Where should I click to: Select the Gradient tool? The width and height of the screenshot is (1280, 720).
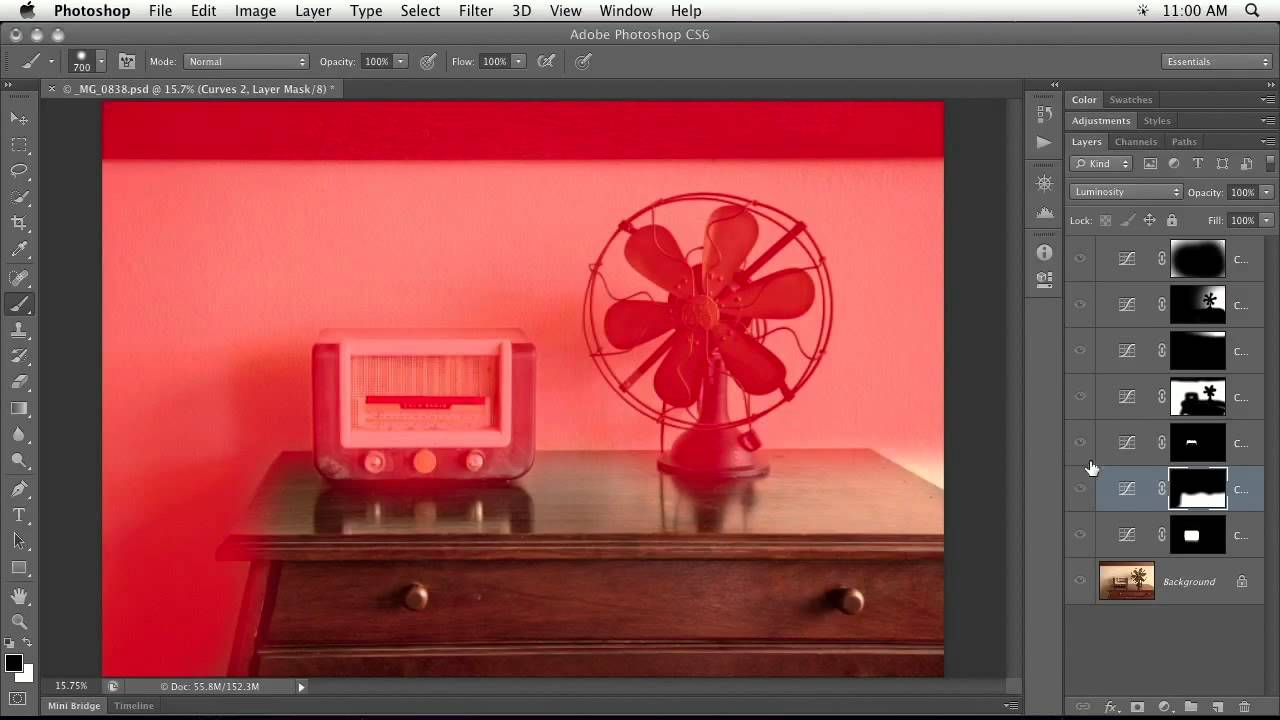coord(19,408)
